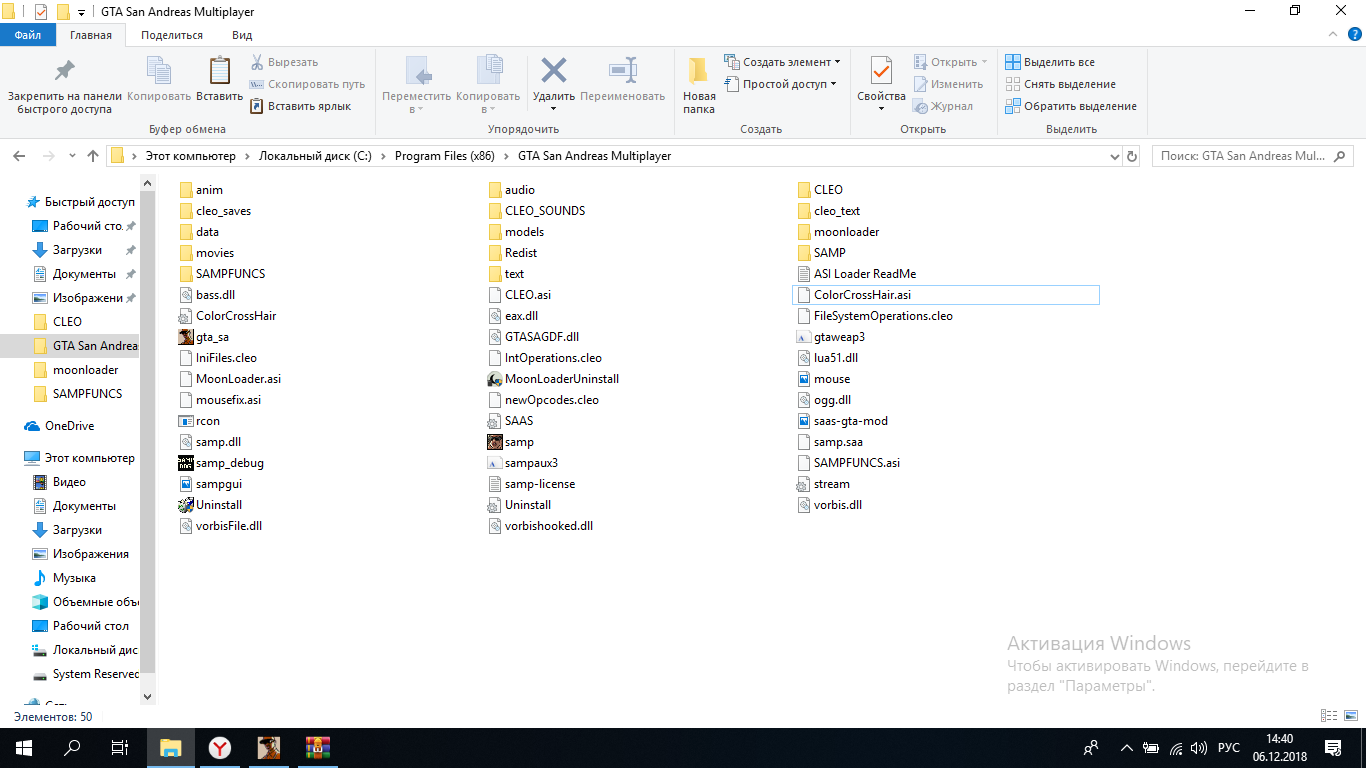The height and width of the screenshot is (768, 1366).
Task: Open the Move to dropdown
Action: [417, 85]
